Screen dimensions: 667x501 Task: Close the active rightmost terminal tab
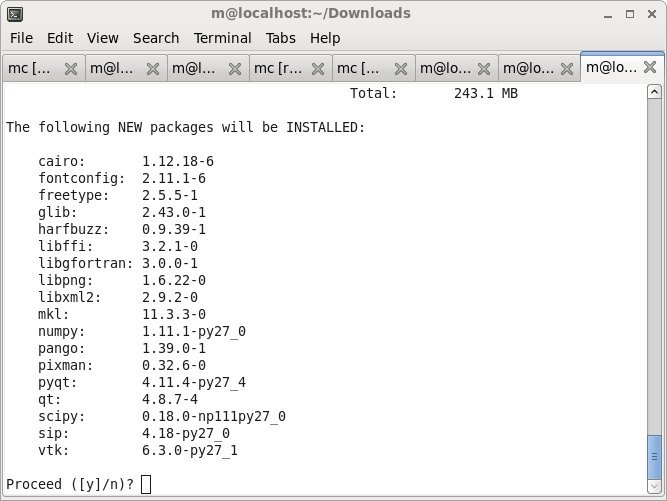point(649,68)
